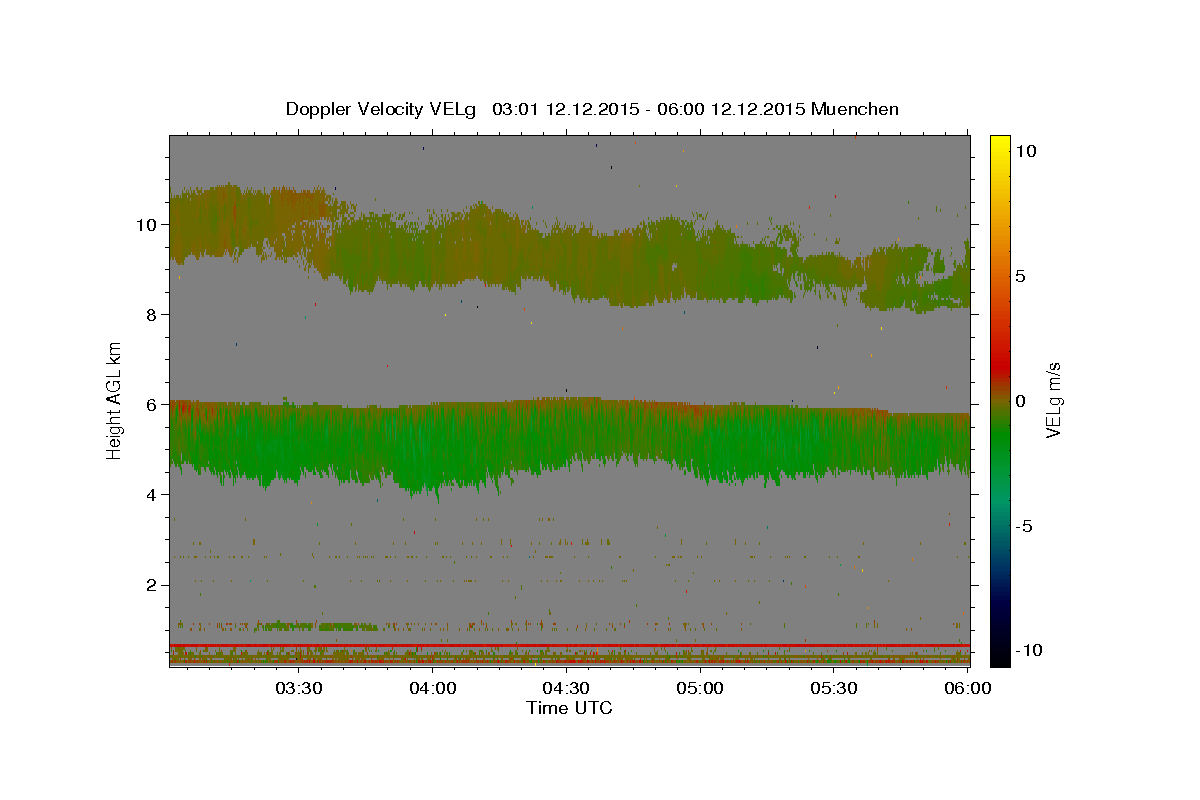Click the 'Time UTC' axis label
The image size is (1200, 800).
pos(569,708)
